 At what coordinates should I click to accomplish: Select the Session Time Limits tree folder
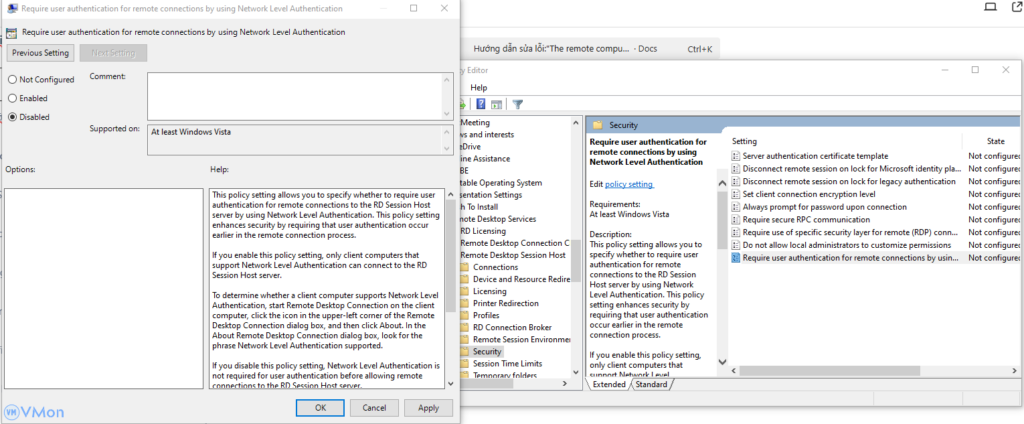point(506,364)
